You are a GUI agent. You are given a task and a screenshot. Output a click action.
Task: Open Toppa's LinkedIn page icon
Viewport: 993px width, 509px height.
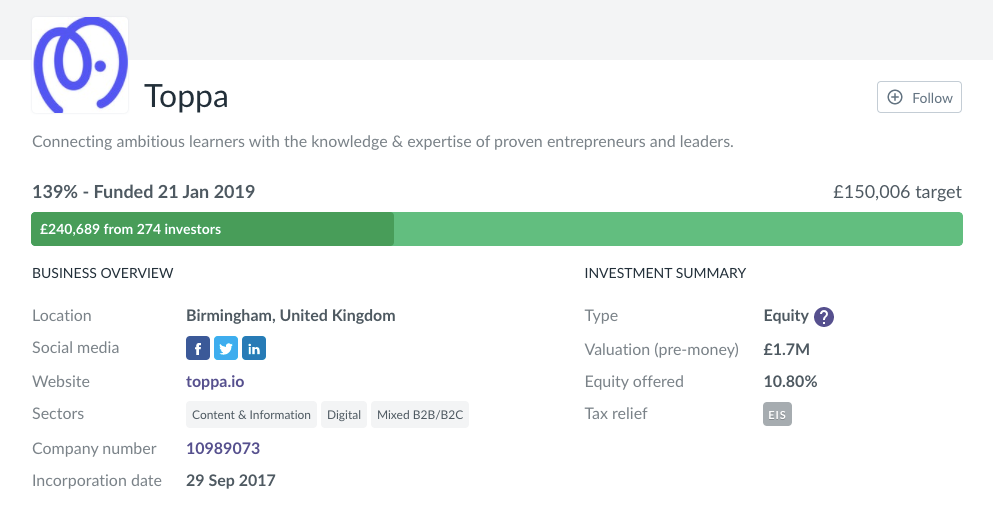click(x=254, y=348)
